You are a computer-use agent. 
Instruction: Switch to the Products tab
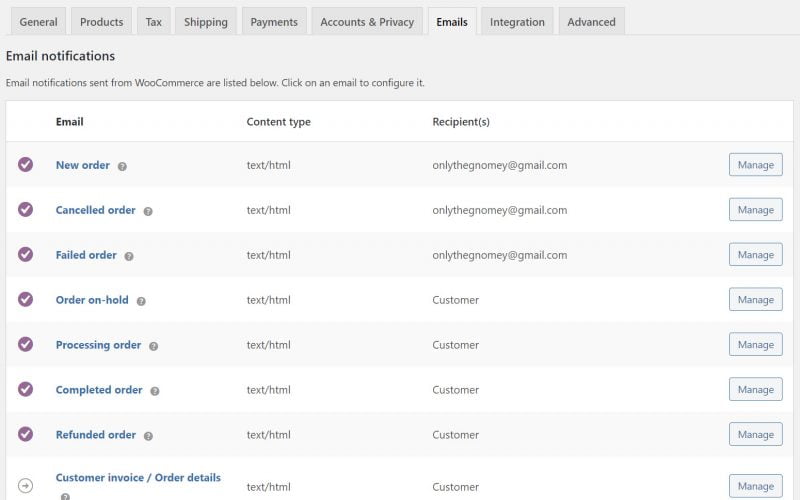101,22
